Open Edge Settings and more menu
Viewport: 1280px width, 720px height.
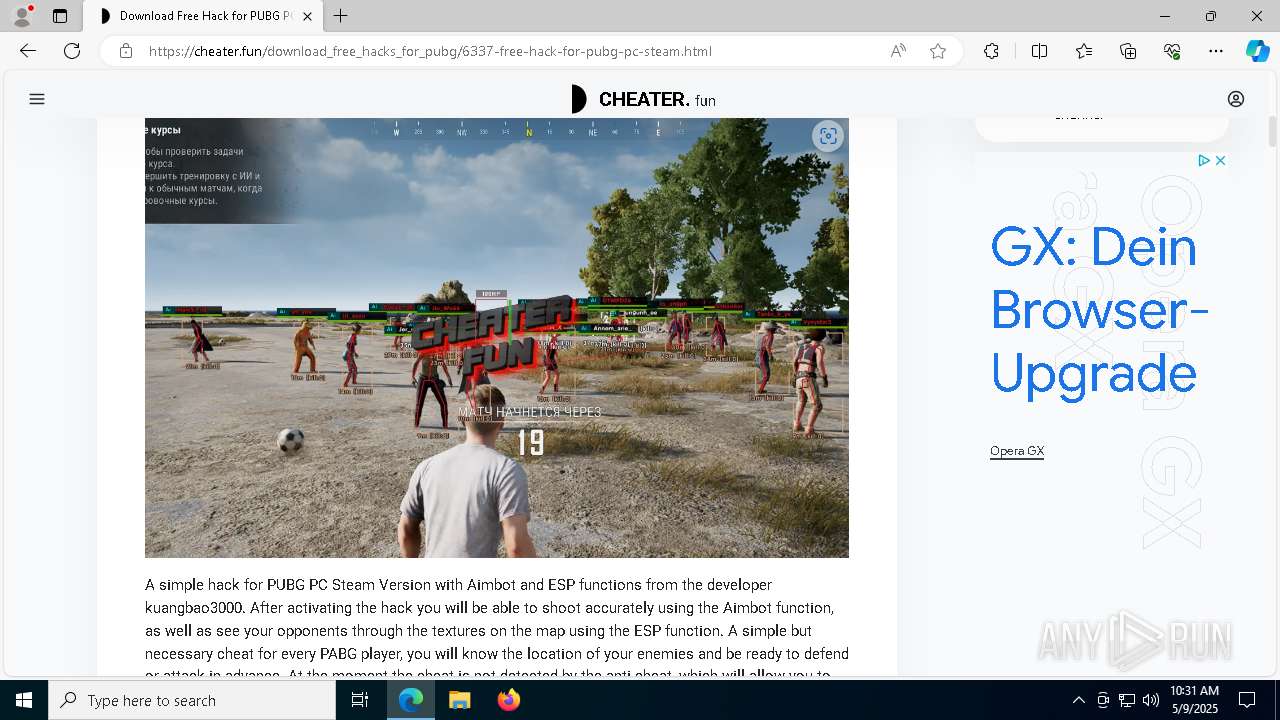(1216, 51)
